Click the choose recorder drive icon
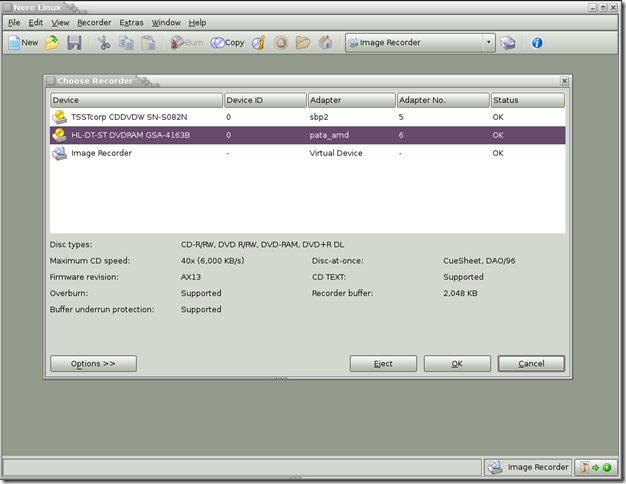The image size is (626, 484). coord(508,42)
